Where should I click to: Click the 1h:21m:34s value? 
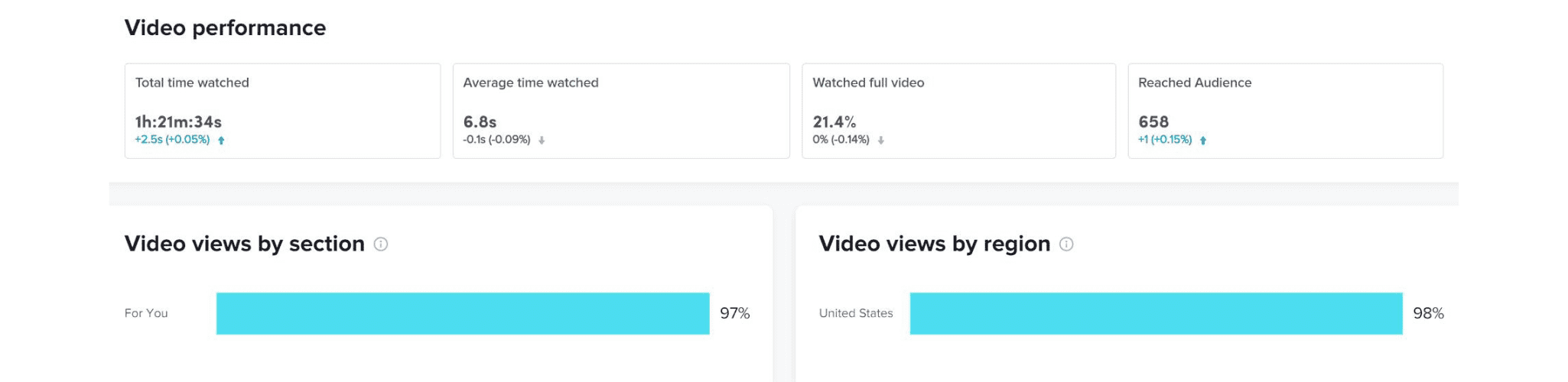coord(178,122)
